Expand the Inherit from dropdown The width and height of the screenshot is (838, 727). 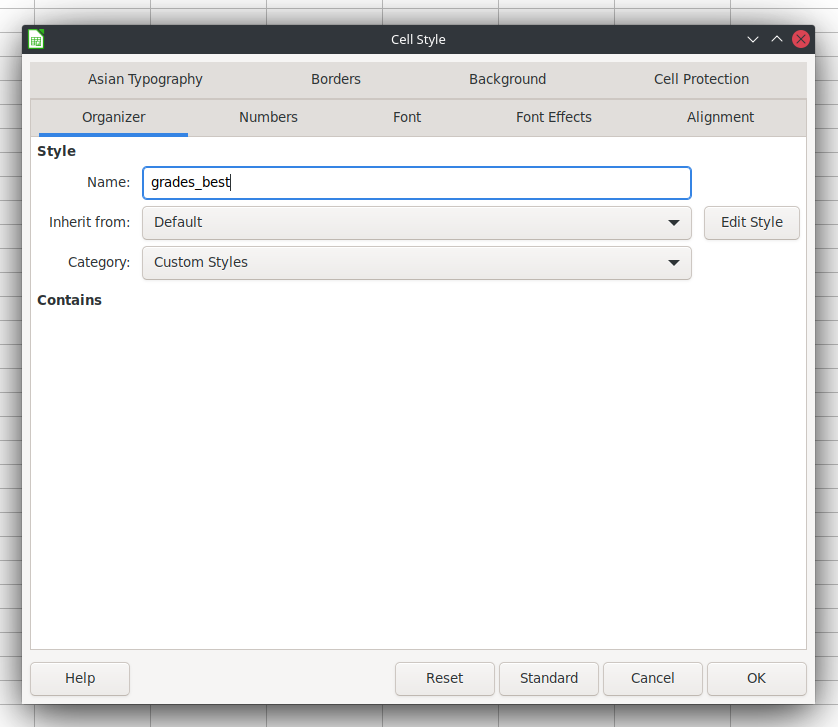pyautogui.click(x=417, y=222)
